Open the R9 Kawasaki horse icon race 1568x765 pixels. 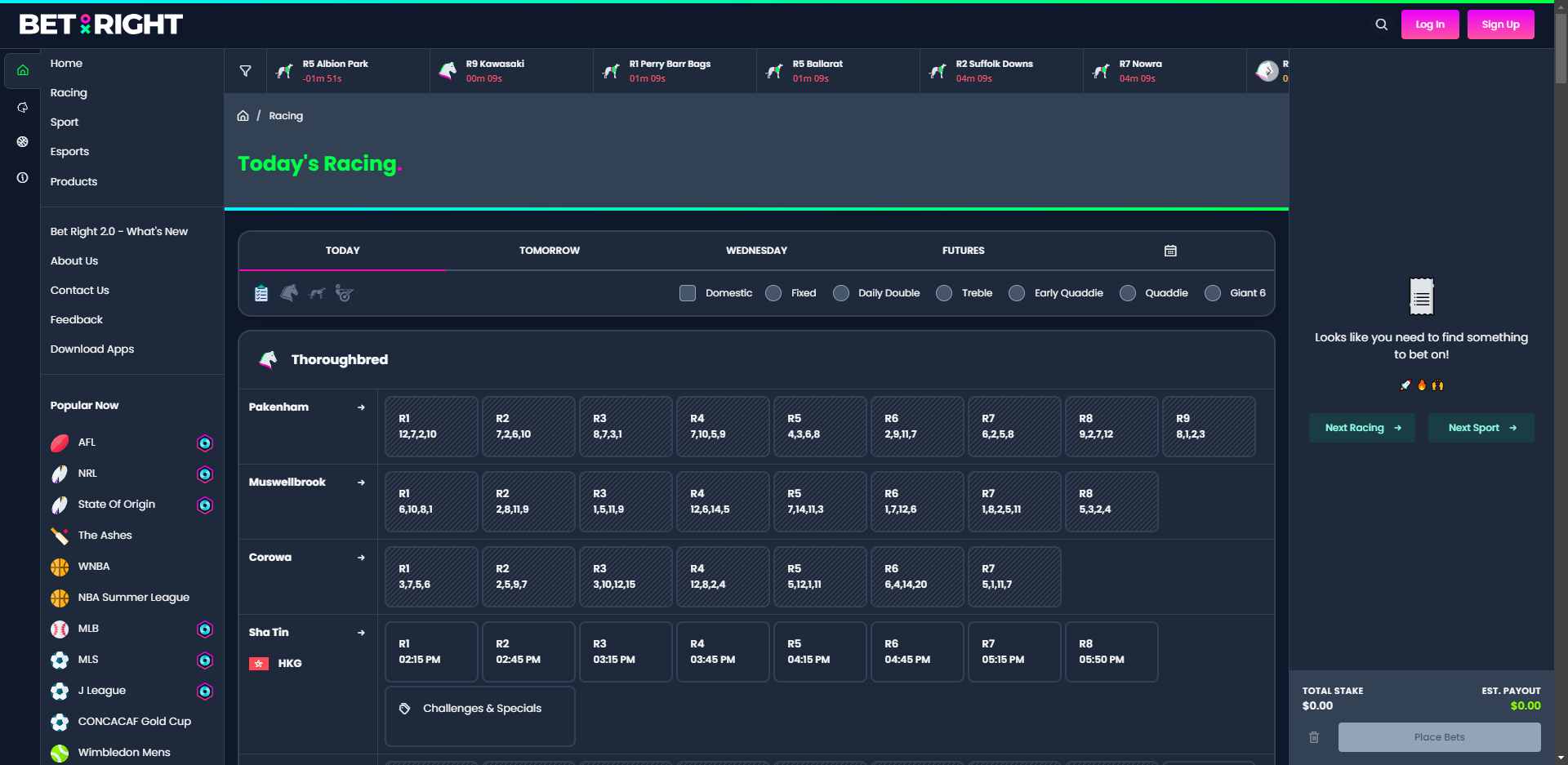tap(448, 71)
